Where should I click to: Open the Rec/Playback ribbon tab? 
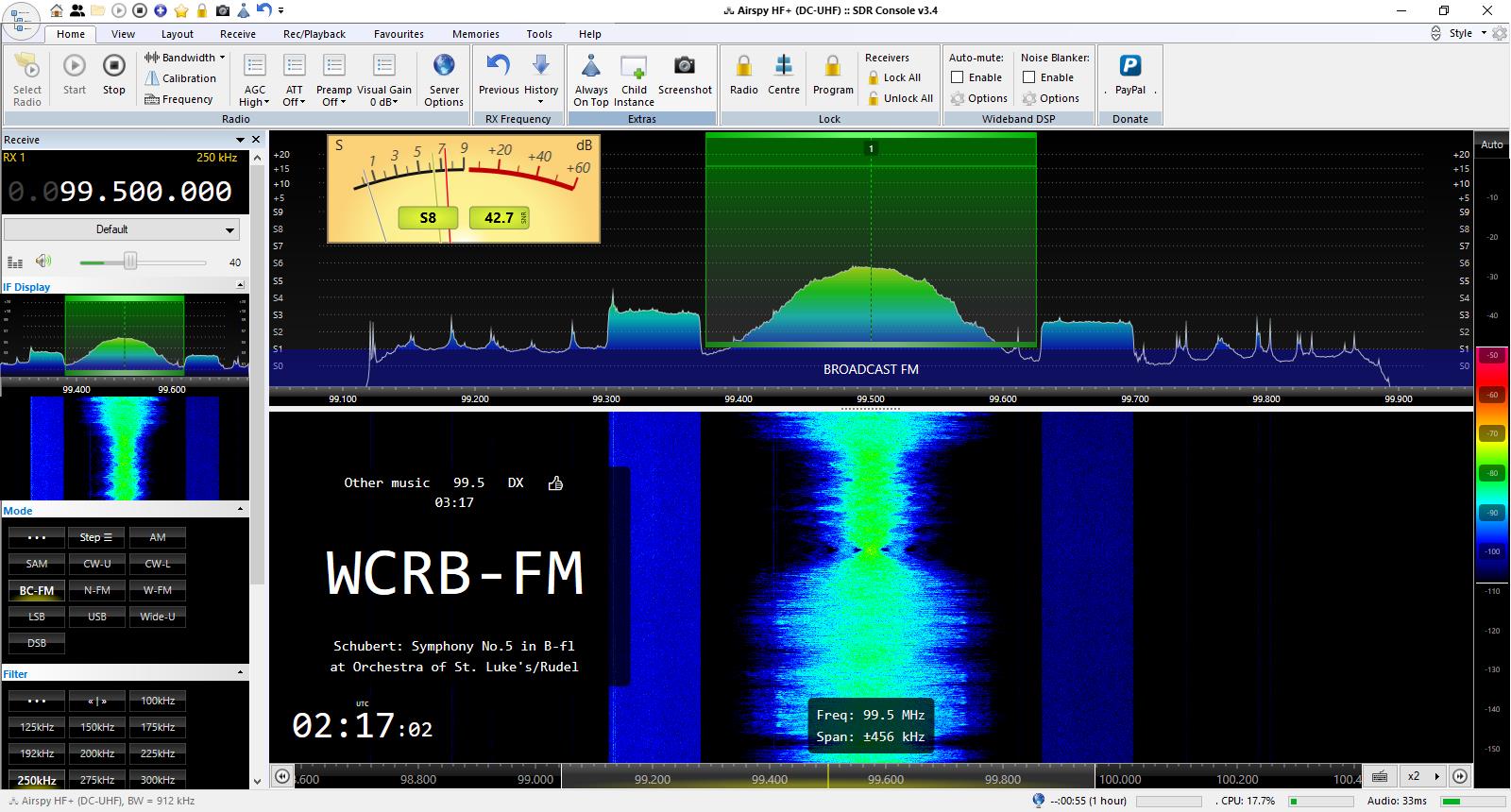pos(314,34)
